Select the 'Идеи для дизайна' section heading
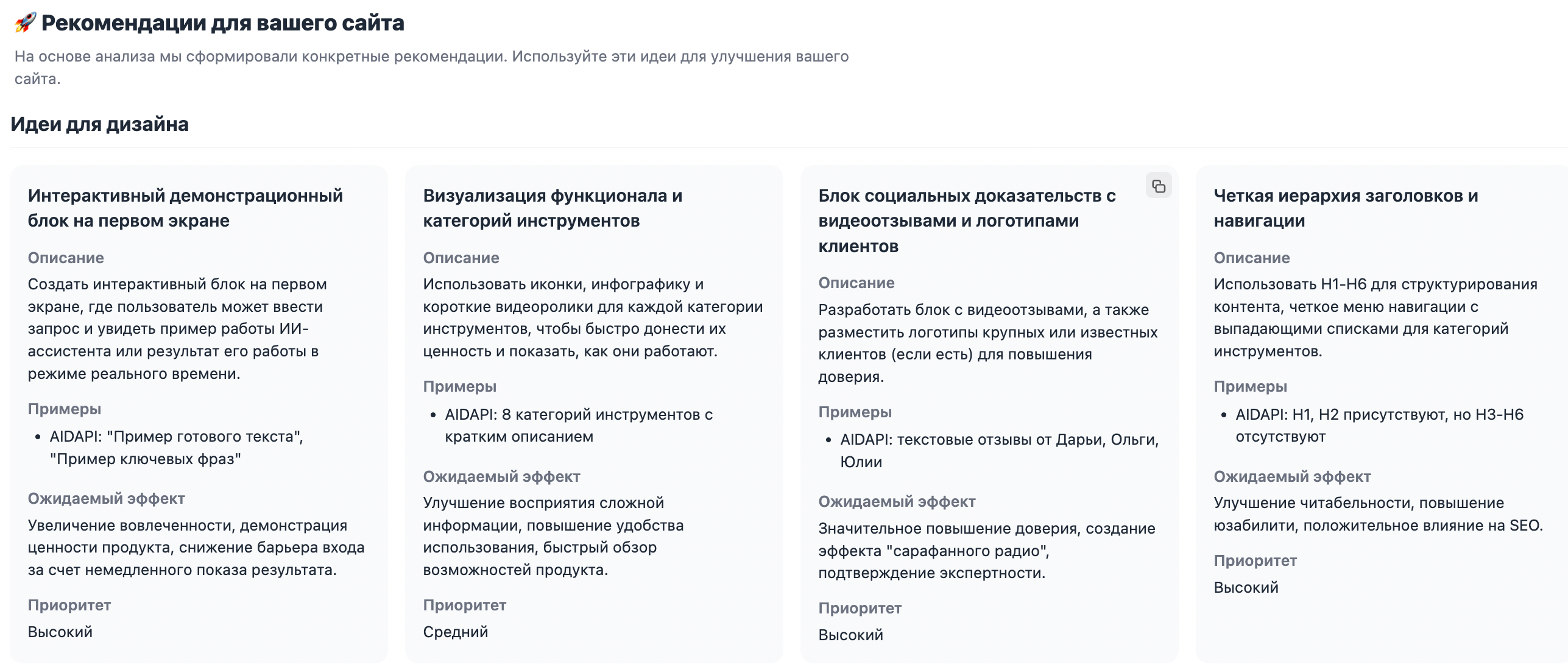The height and width of the screenshot is (664, 1568). (x=99, y=124)
